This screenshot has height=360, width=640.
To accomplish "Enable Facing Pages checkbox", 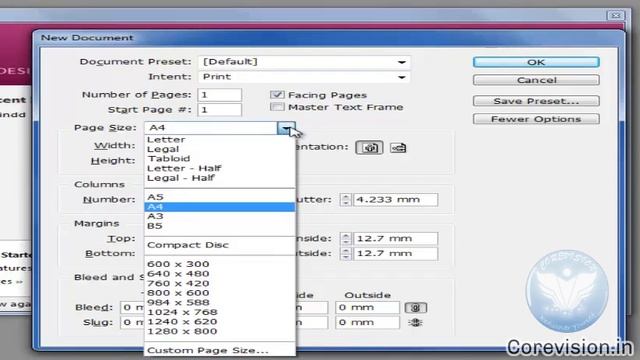I will [x=277, y=95].
